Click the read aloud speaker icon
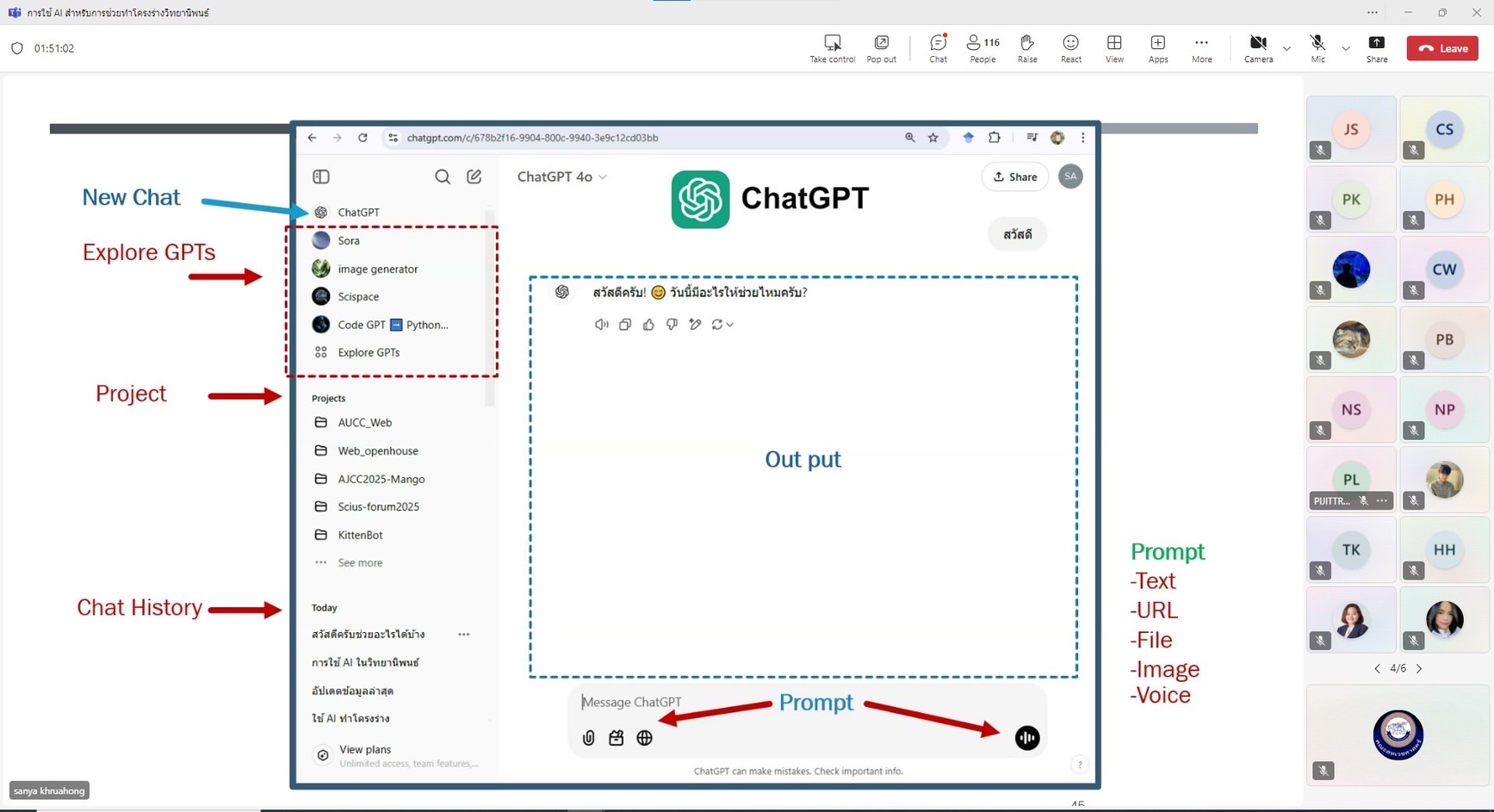This screenshot has width=1494, height=812. pyautogui.click(x=601, y=325)
